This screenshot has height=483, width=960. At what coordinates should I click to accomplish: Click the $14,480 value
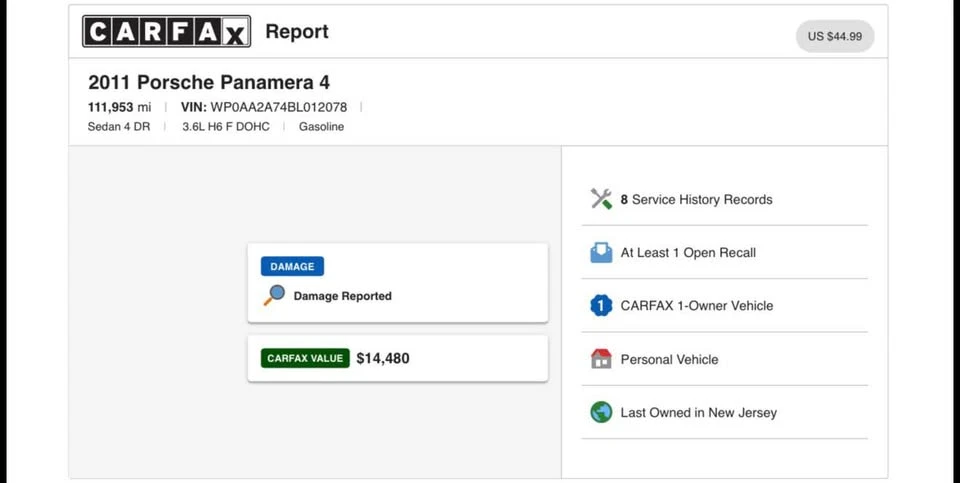point(383,358)
